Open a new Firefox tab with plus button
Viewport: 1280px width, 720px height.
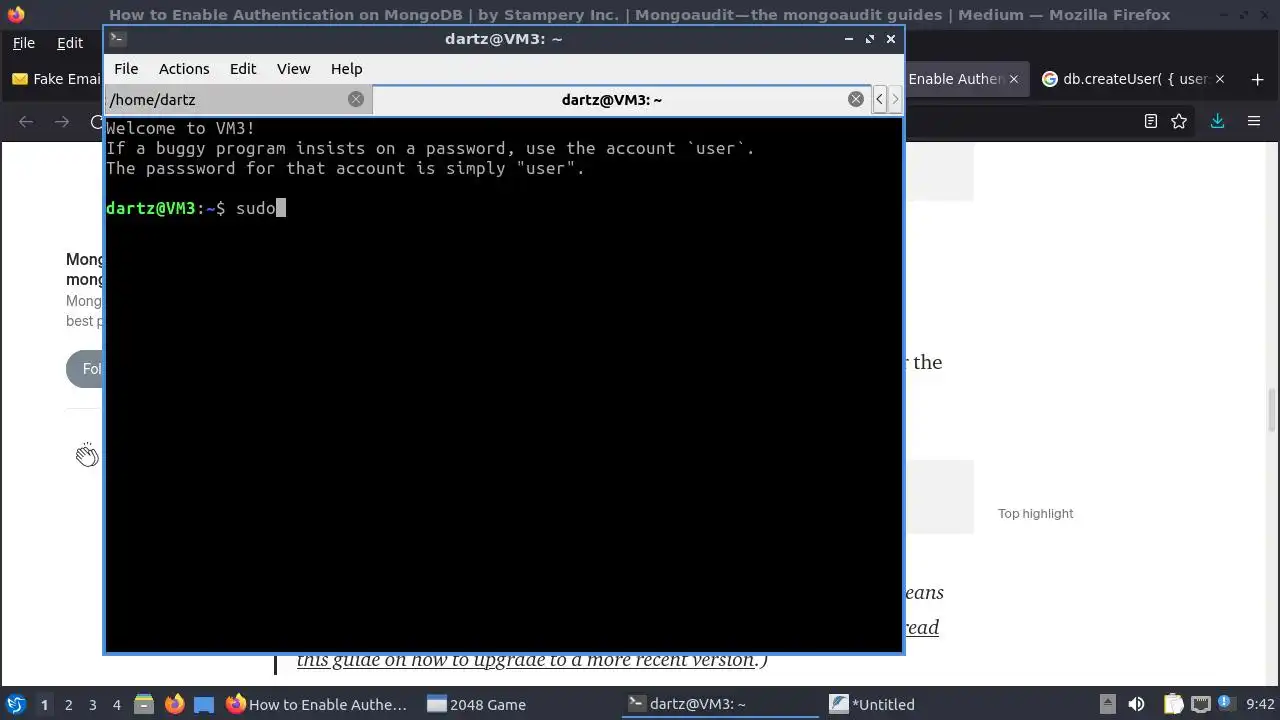coord(1257,79)
